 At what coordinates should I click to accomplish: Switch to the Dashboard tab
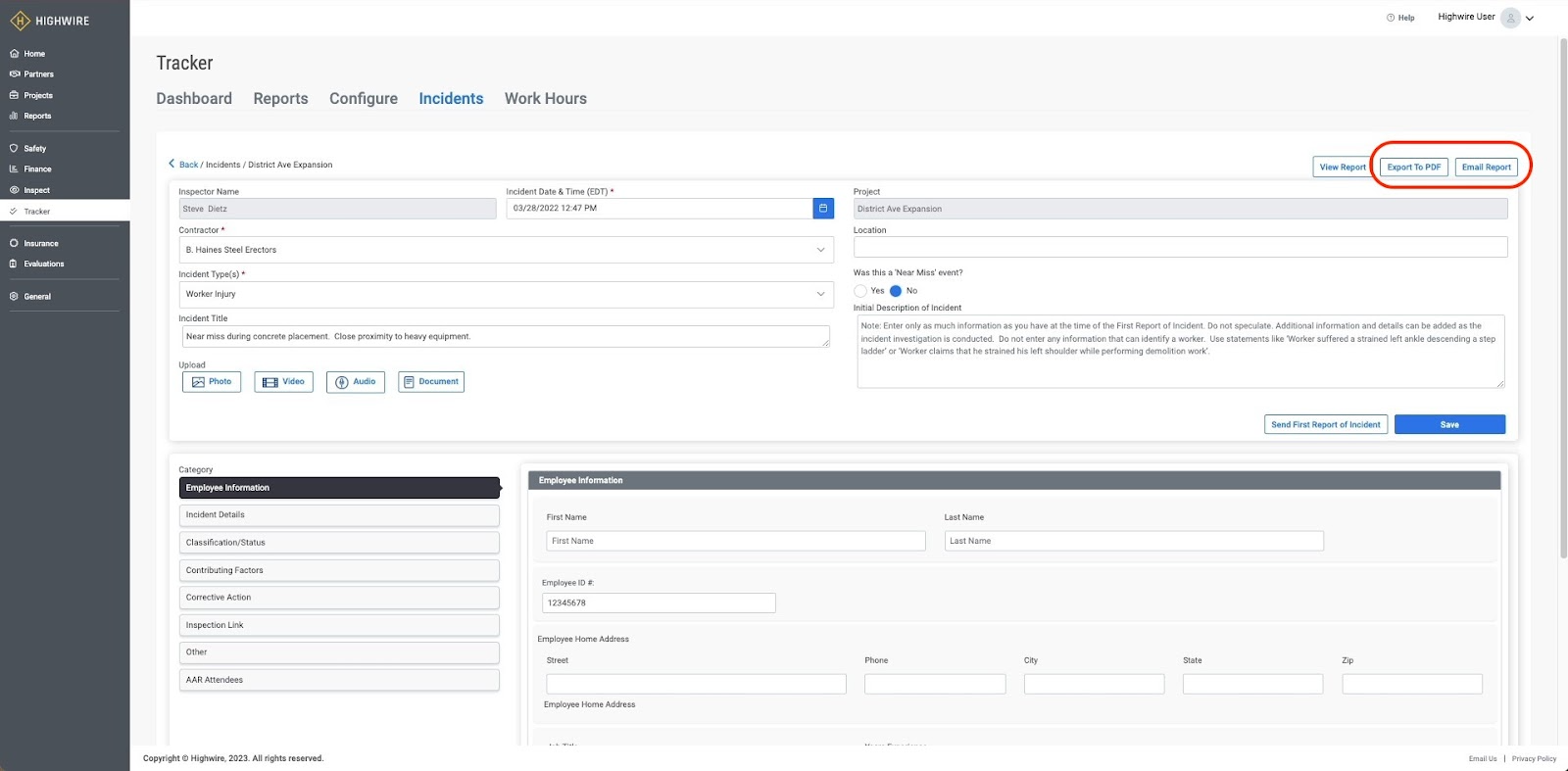(194, 98)
